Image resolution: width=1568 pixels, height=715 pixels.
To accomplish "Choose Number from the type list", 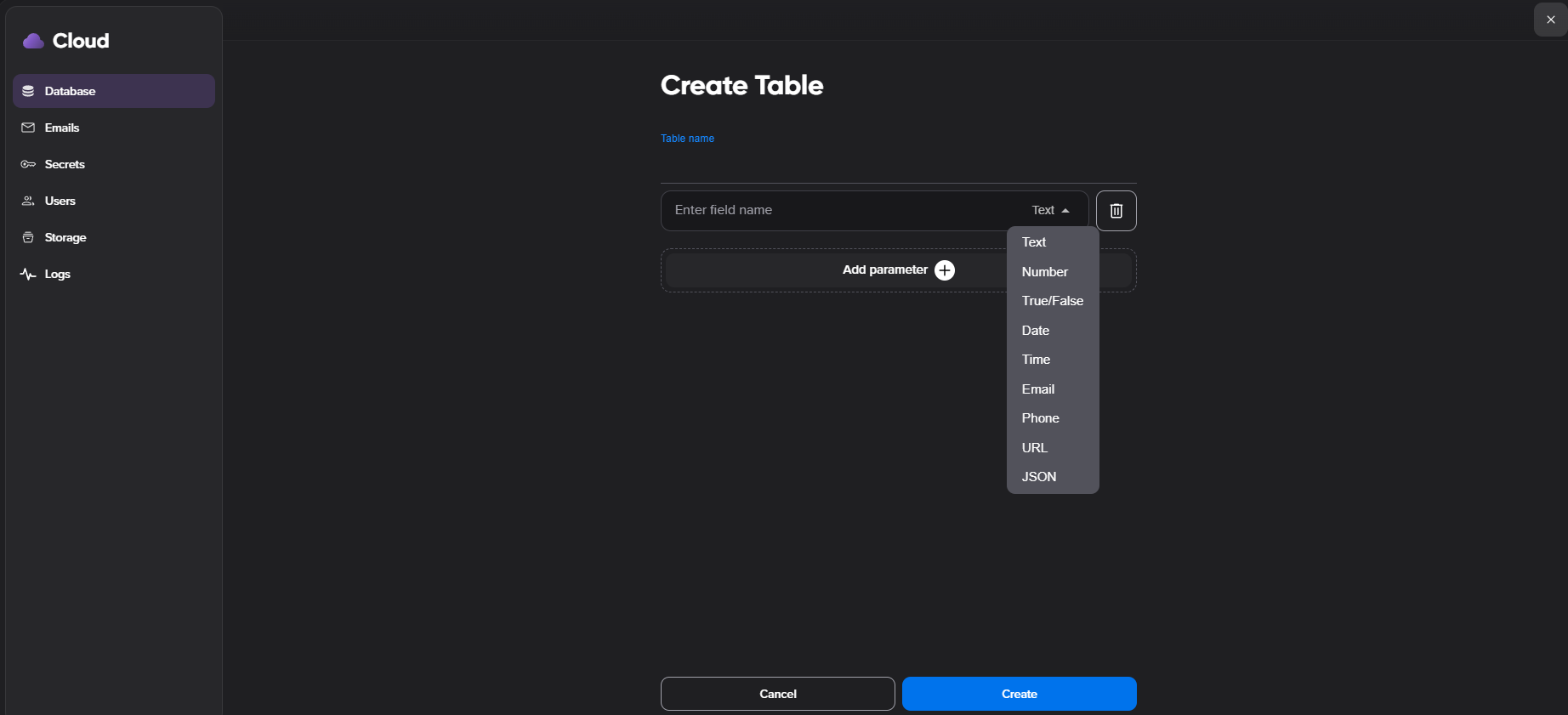I will coord(1053,272).
